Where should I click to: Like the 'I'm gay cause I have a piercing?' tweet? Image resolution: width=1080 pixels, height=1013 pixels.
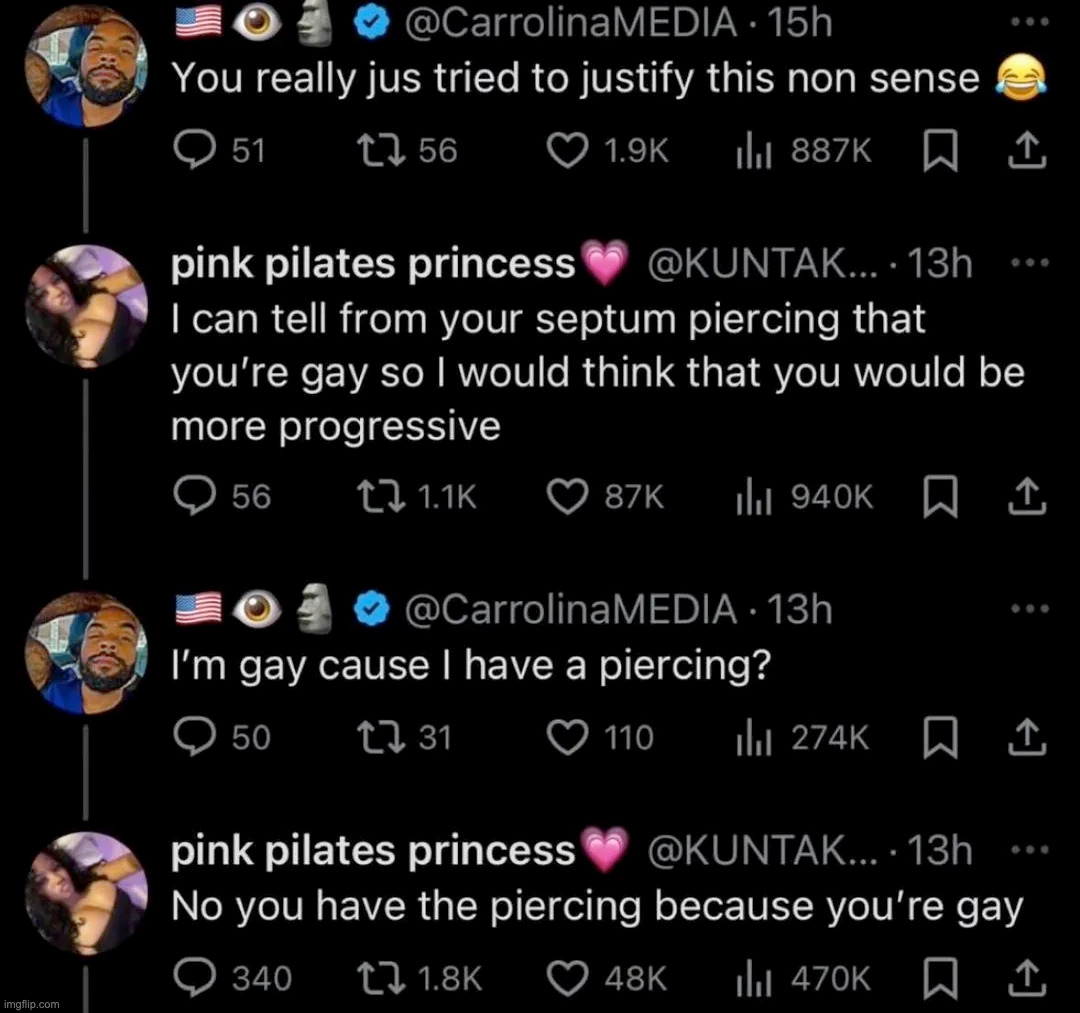(570, 737)
